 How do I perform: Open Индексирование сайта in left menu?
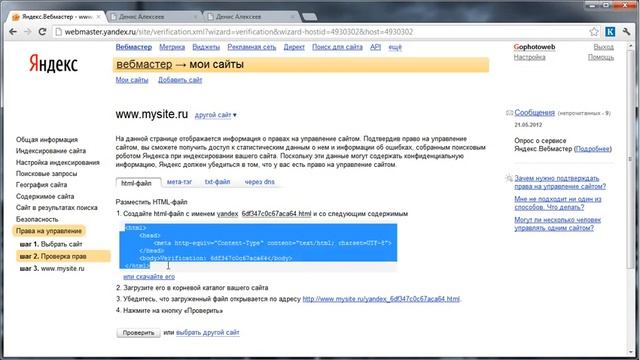(51, 151)
